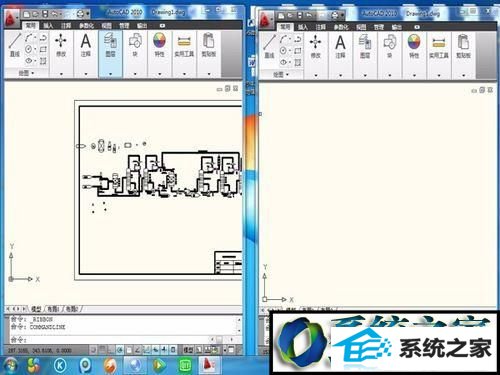This screenshot has width=500, height=375.
Task: Toggle Lineweight display in left window status bar
Action: point(173,350)
